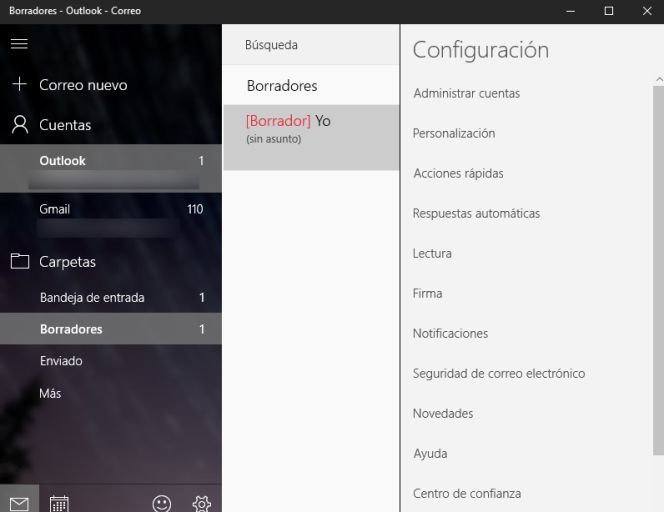The height and width of the screenshot is (512, 664).
Task: Click the Outlook unread count 1
Action: [x=202, y=161]
